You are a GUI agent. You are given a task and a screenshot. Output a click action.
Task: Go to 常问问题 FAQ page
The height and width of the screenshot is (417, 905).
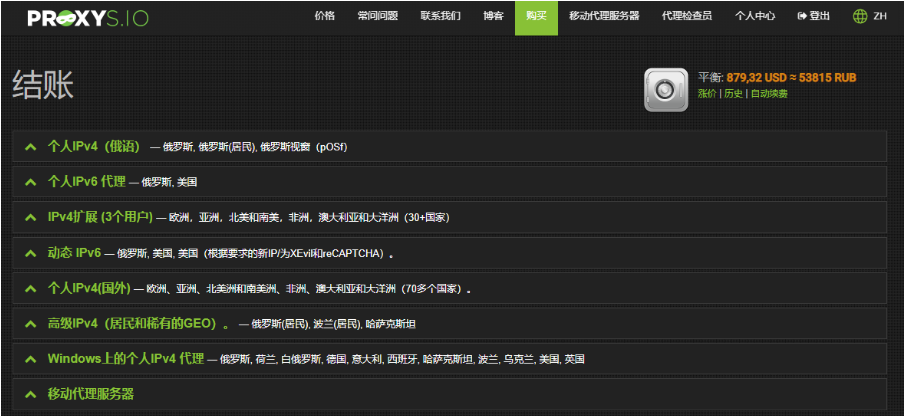(x=378, y=16)
